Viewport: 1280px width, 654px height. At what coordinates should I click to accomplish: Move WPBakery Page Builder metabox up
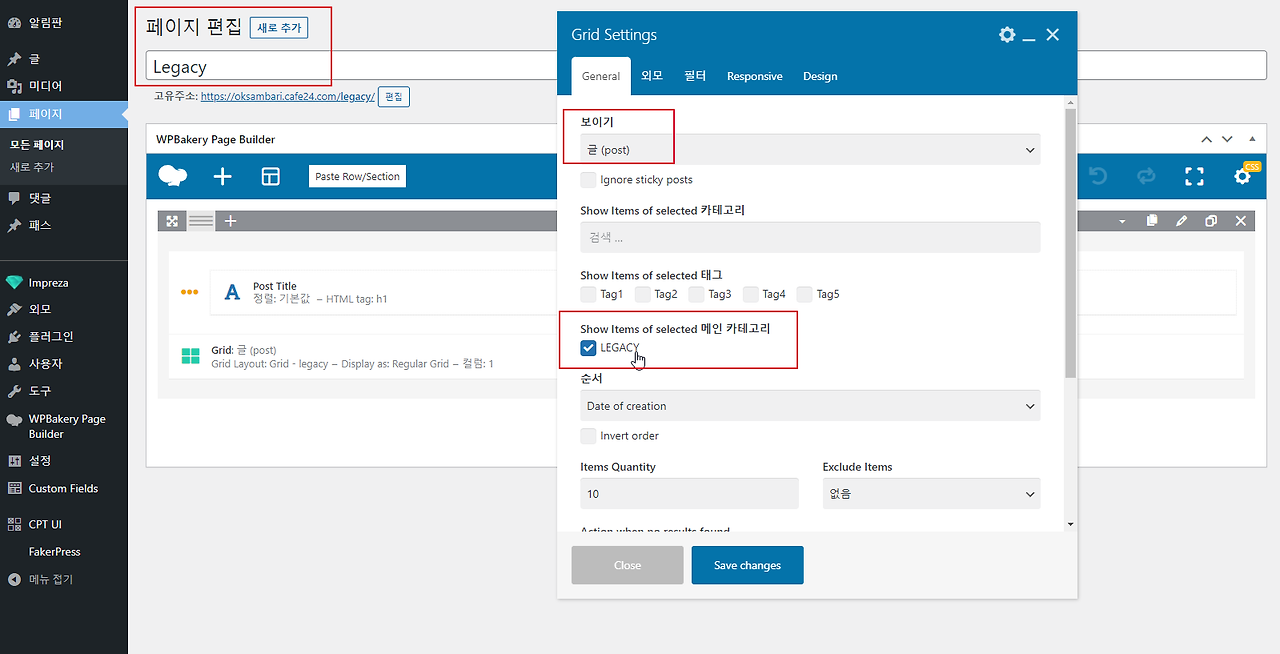tap(1206, 139)
